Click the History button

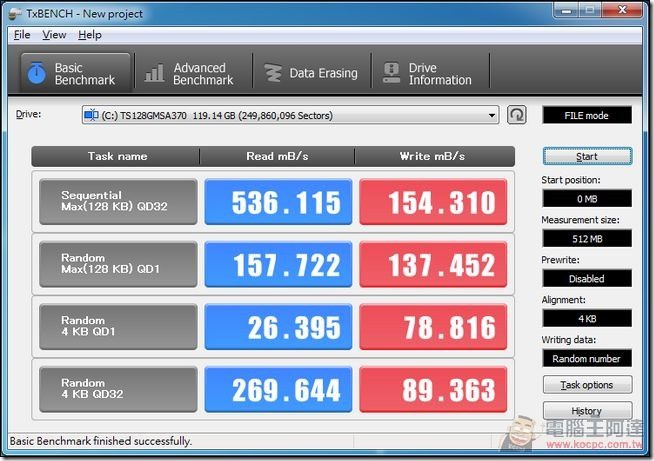coord(587,411)
